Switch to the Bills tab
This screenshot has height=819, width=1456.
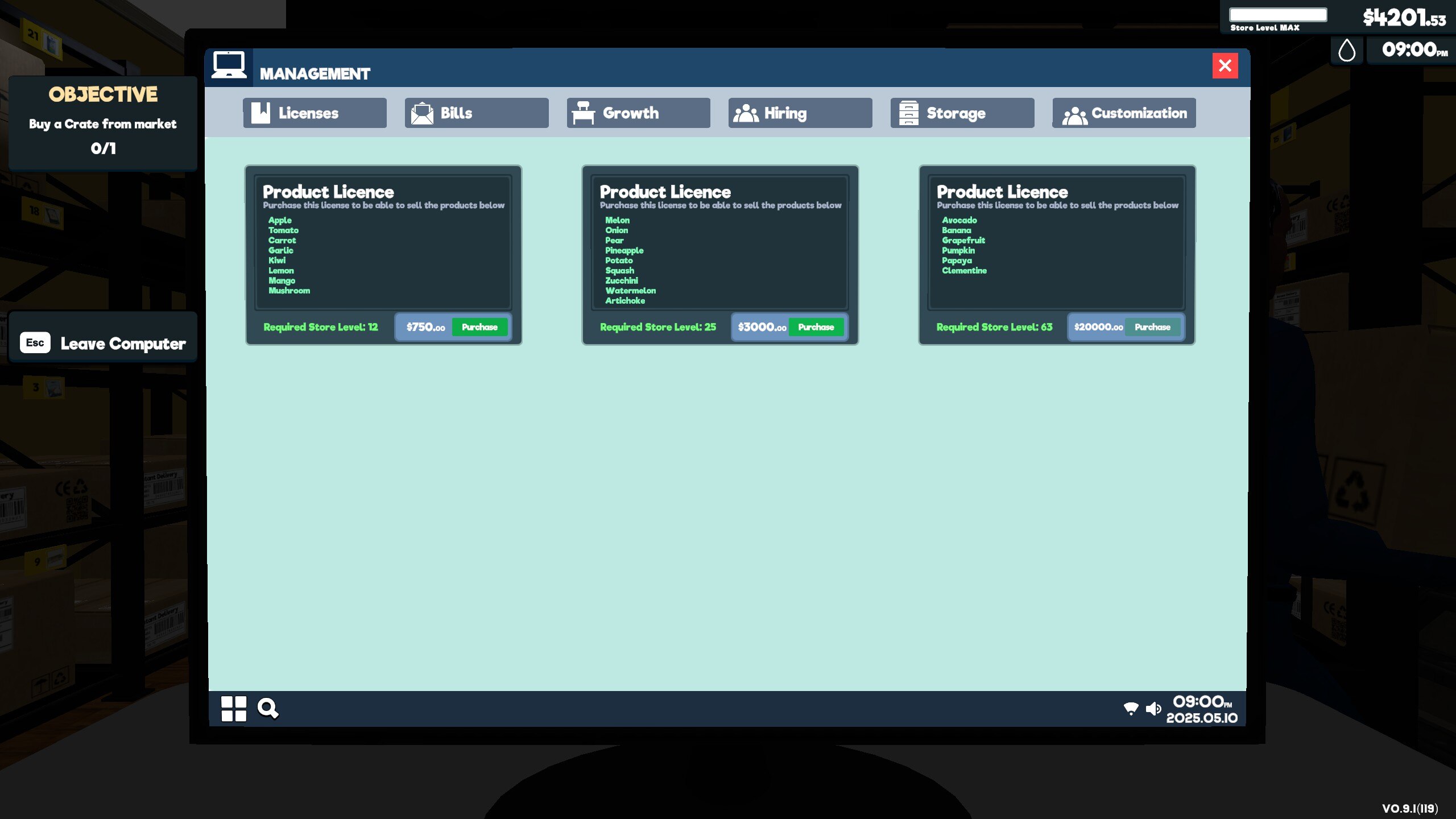477,113
